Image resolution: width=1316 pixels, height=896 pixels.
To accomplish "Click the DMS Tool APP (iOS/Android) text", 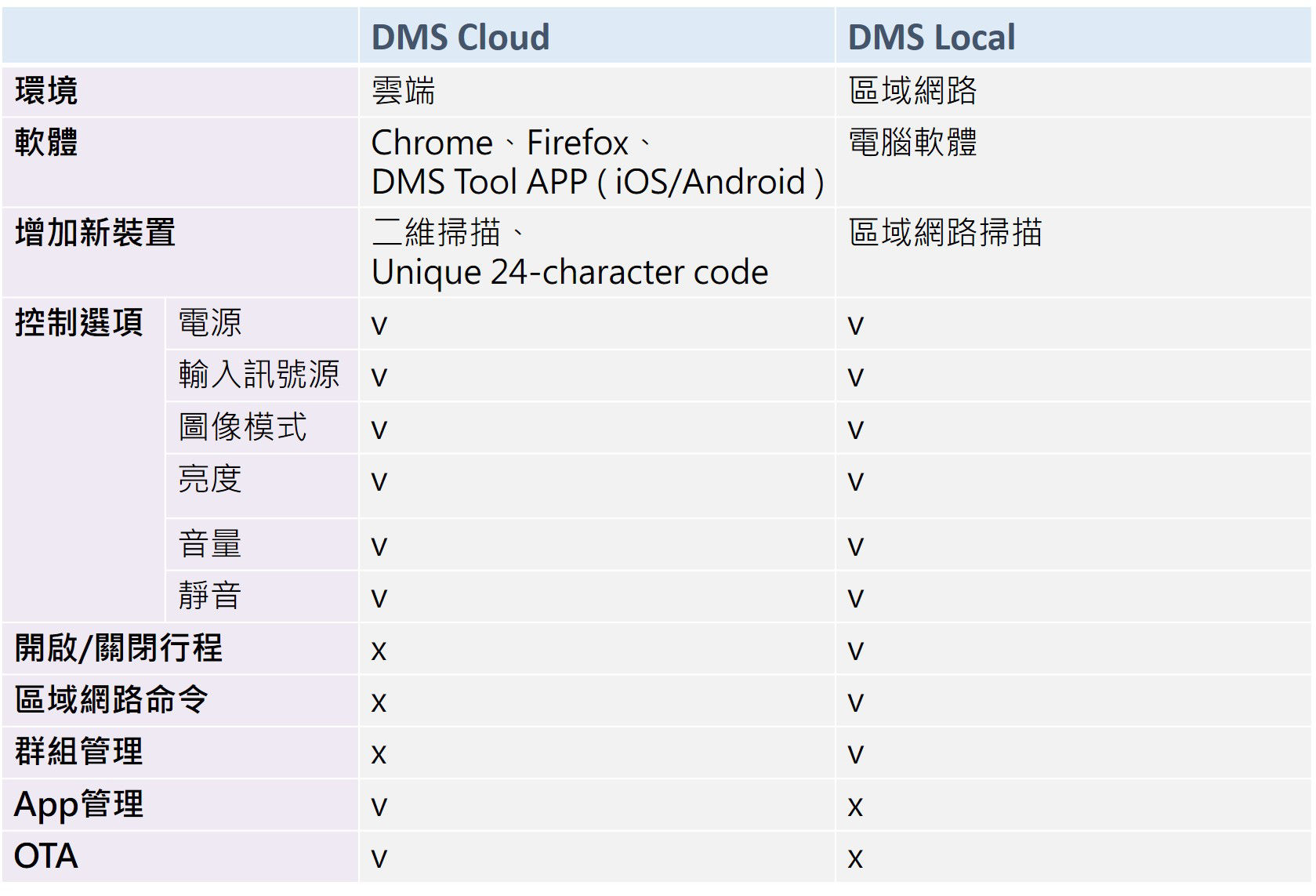I will 597,182.
